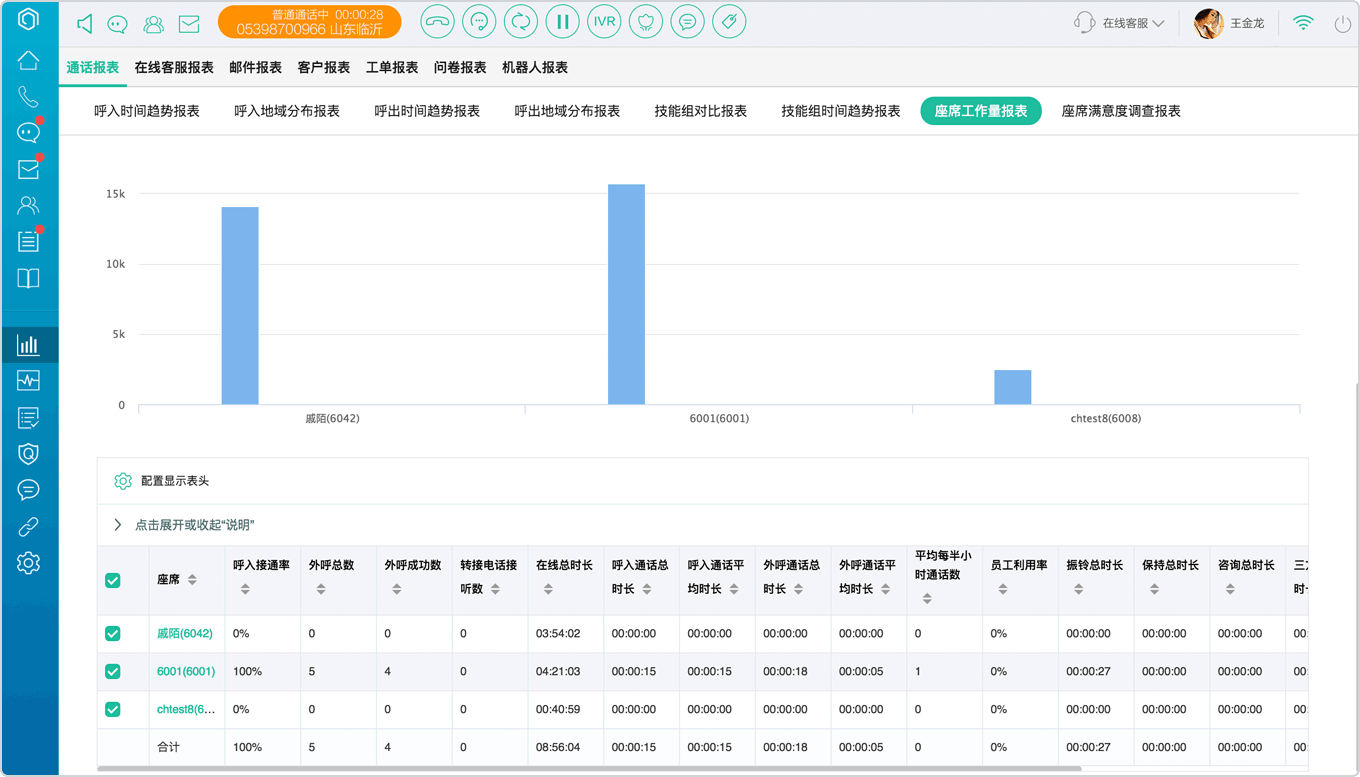
Task: Click the tallest bar for 6001(6001)
Action: coord(627,294)
